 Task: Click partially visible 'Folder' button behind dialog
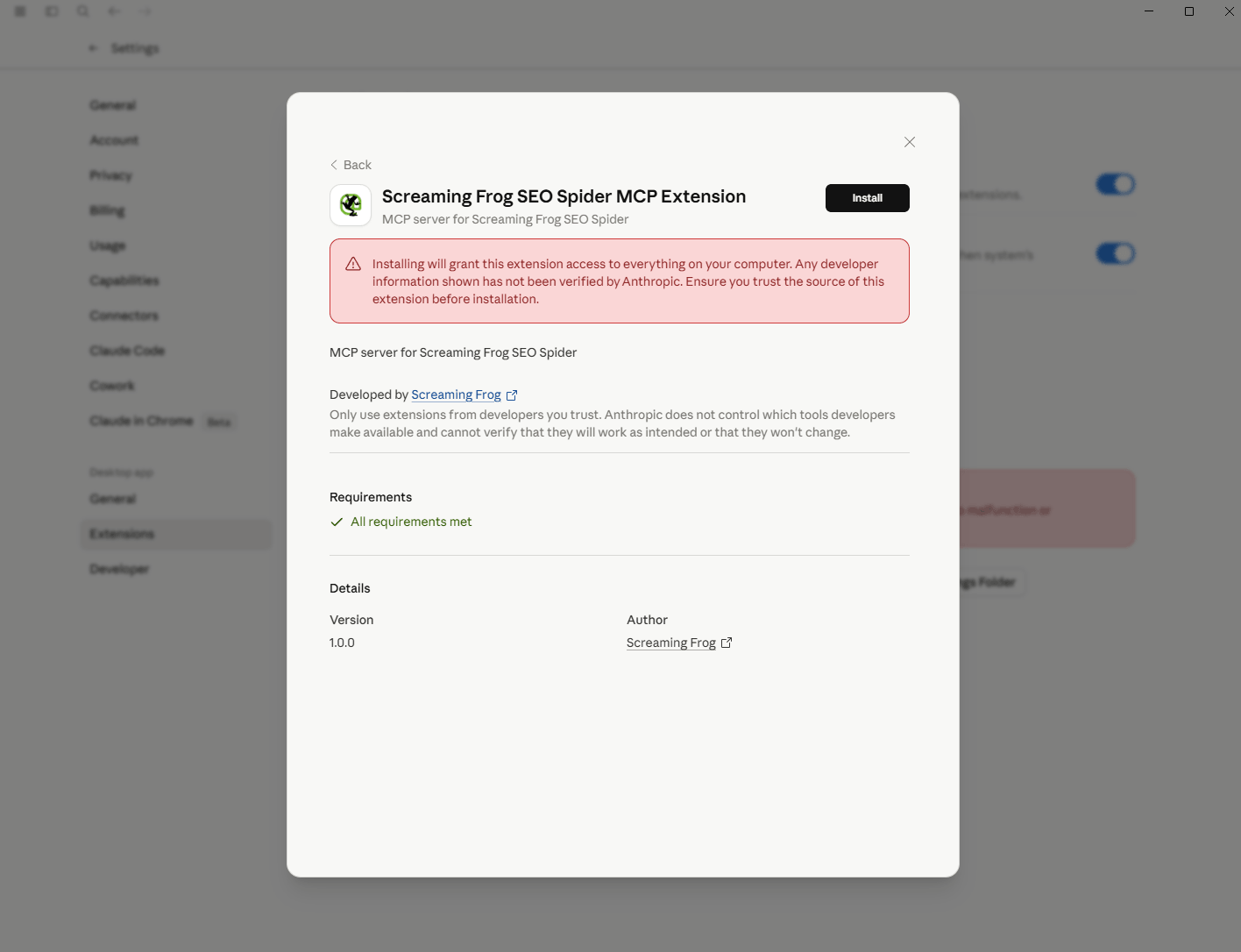pyautogui.click(x=991, y=582)
